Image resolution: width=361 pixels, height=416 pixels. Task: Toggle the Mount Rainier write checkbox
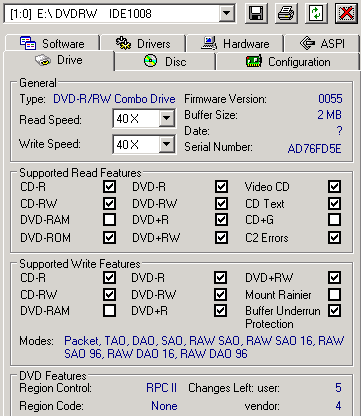click(x=334, y=295)
